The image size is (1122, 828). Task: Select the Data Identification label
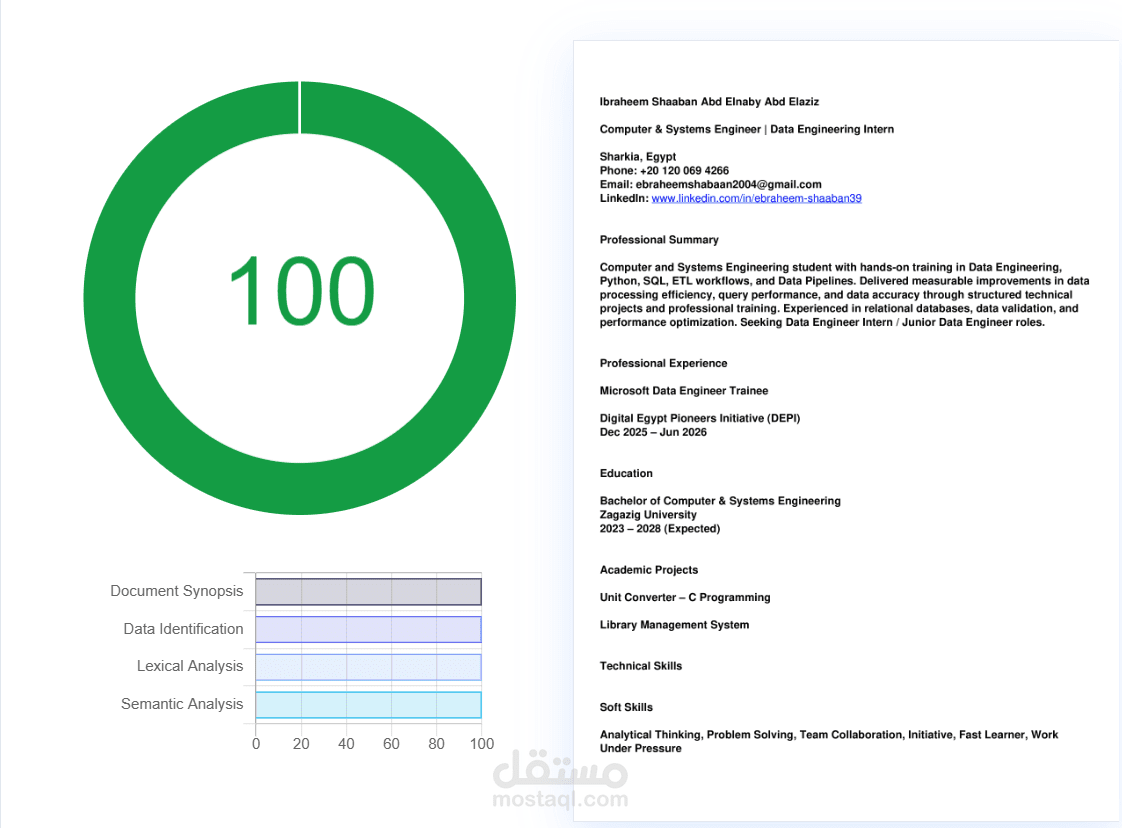[183, 629]
